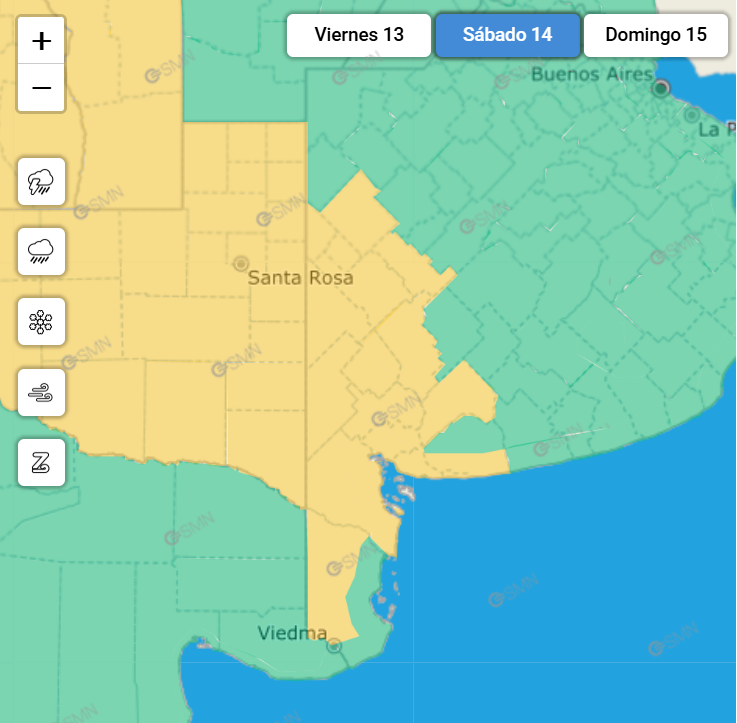Select the snow alerts snowflake icon
The height and width of the screenshot is (723, 737).
click(41, 322)
